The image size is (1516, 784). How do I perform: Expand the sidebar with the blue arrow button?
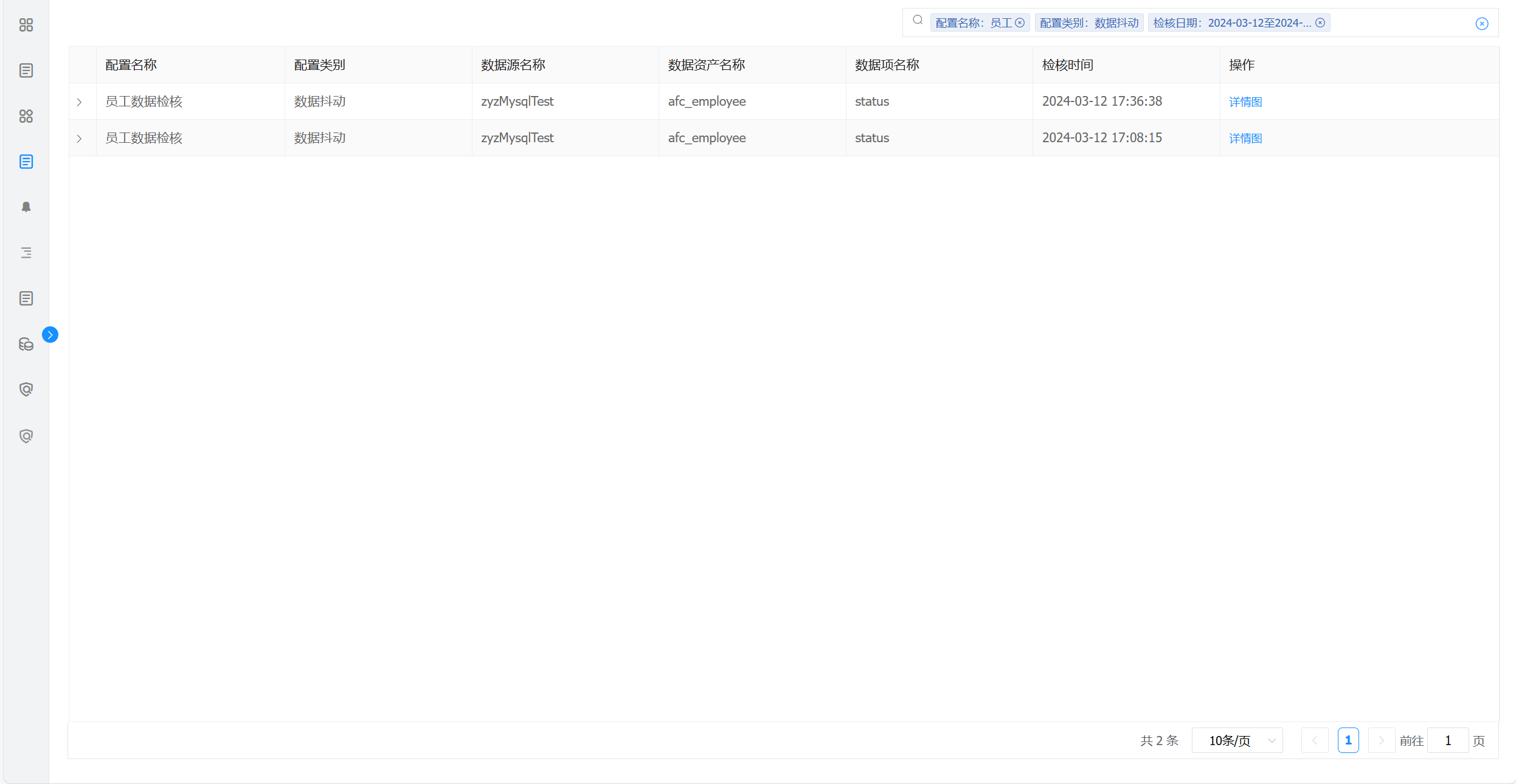[x=50, y=335]
